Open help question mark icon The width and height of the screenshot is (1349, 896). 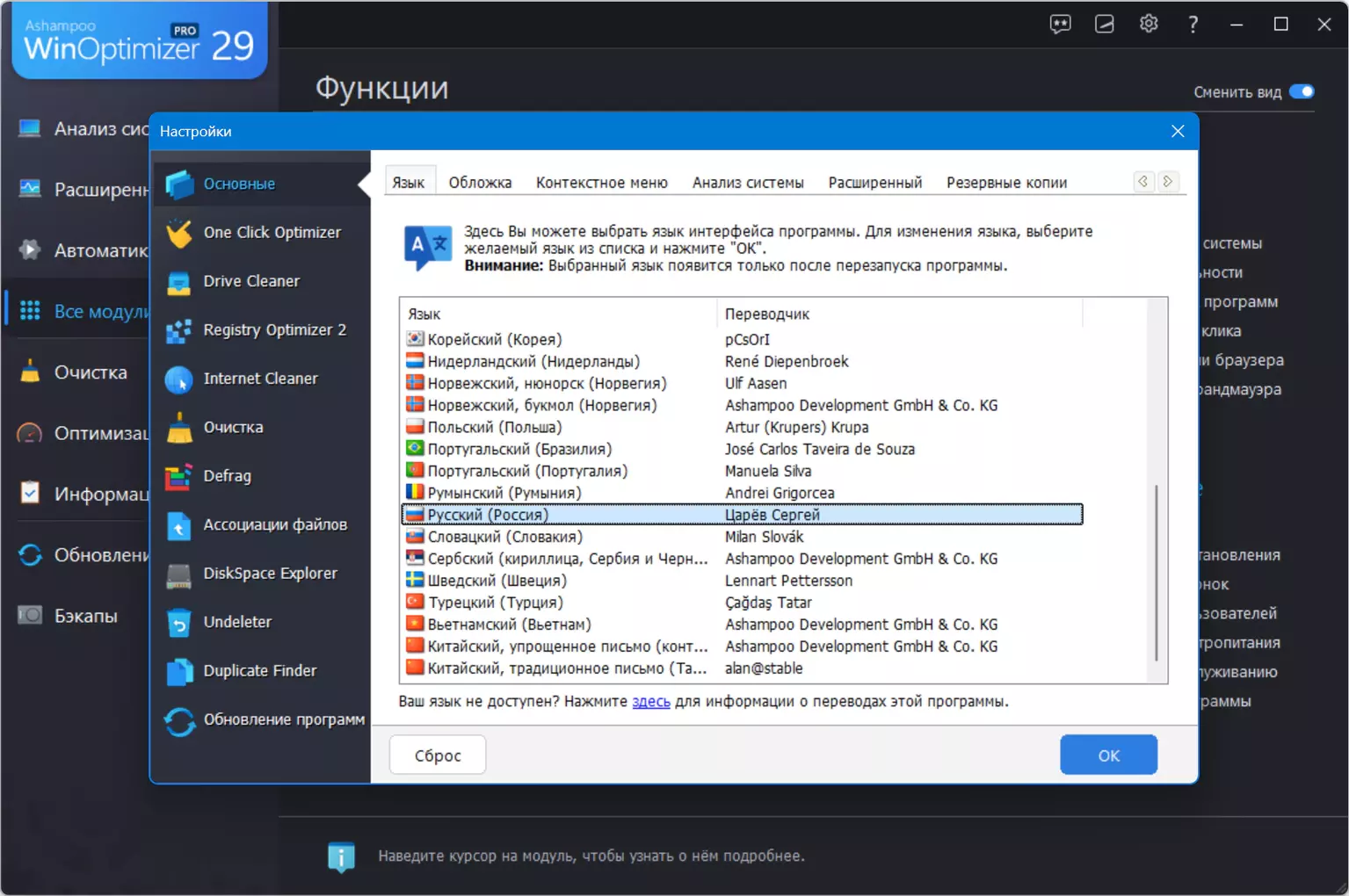pyautogui.click(x=1193, y=25)
